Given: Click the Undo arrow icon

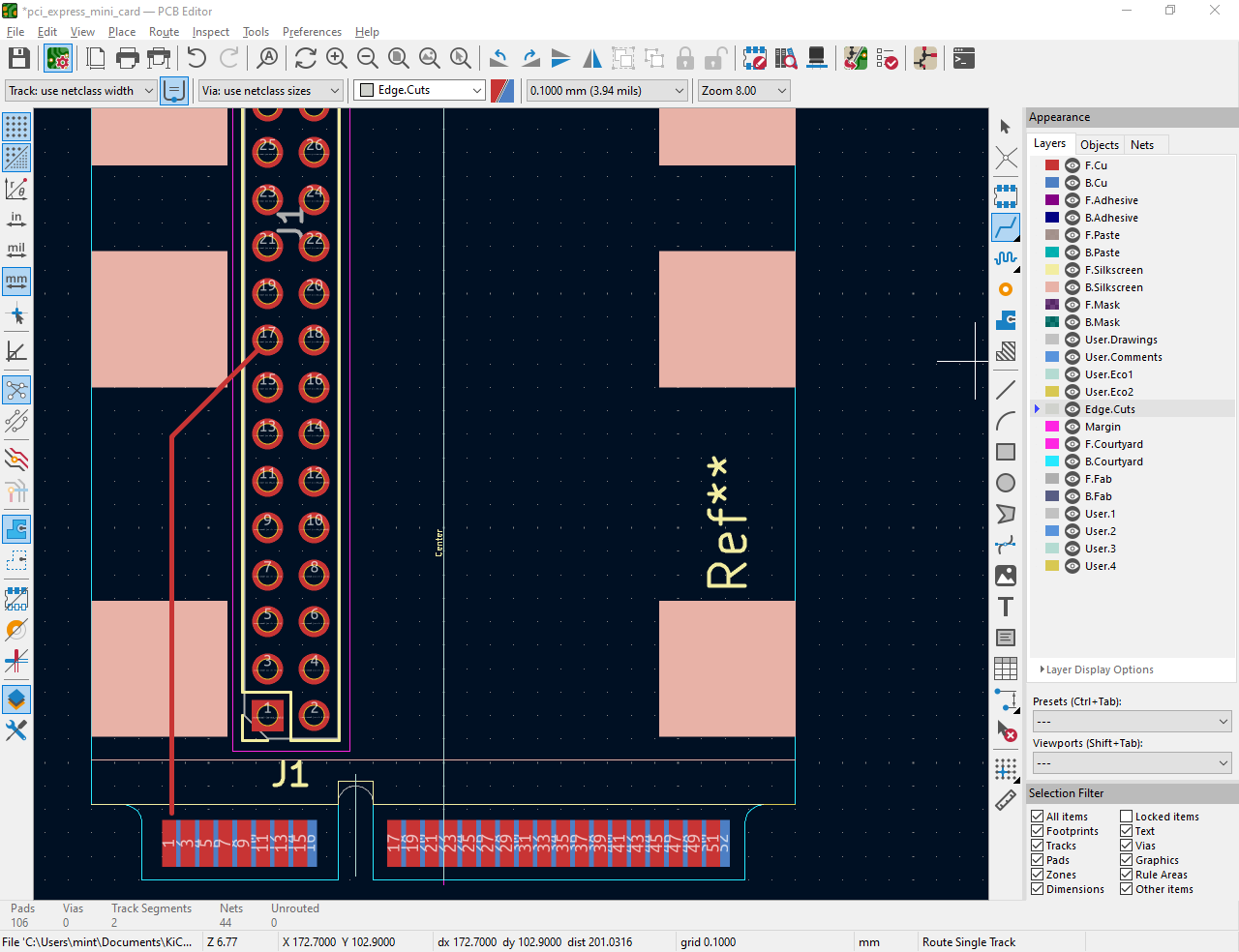Looking at the screenshot, I should coord(196,59).
